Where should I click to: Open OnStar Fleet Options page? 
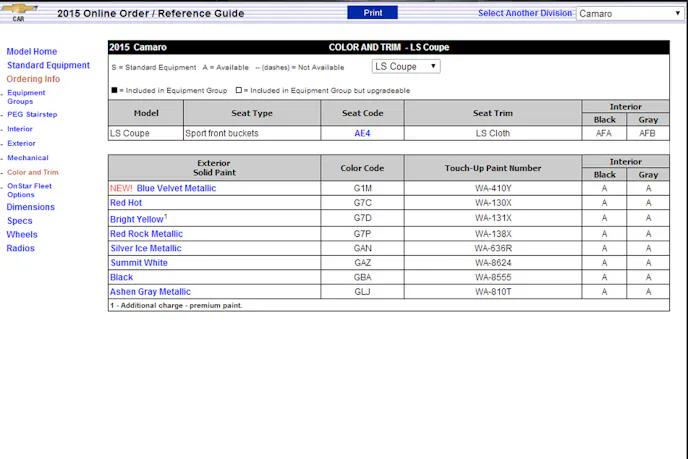29,190
